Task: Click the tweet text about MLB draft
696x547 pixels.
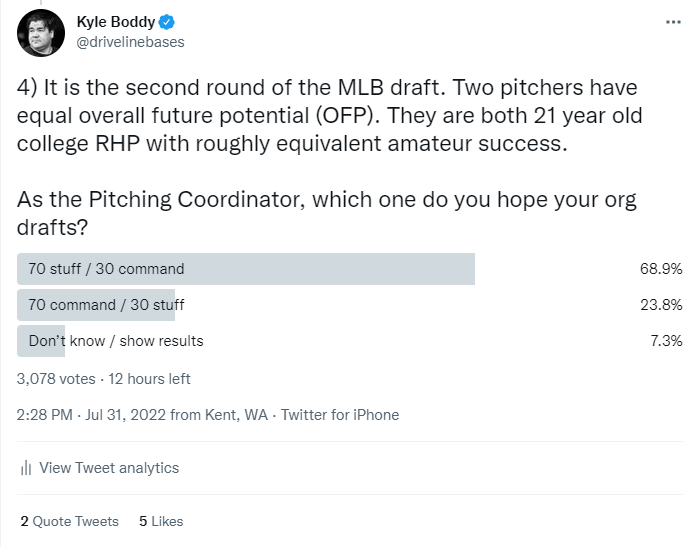Action: tap(329, 157)
